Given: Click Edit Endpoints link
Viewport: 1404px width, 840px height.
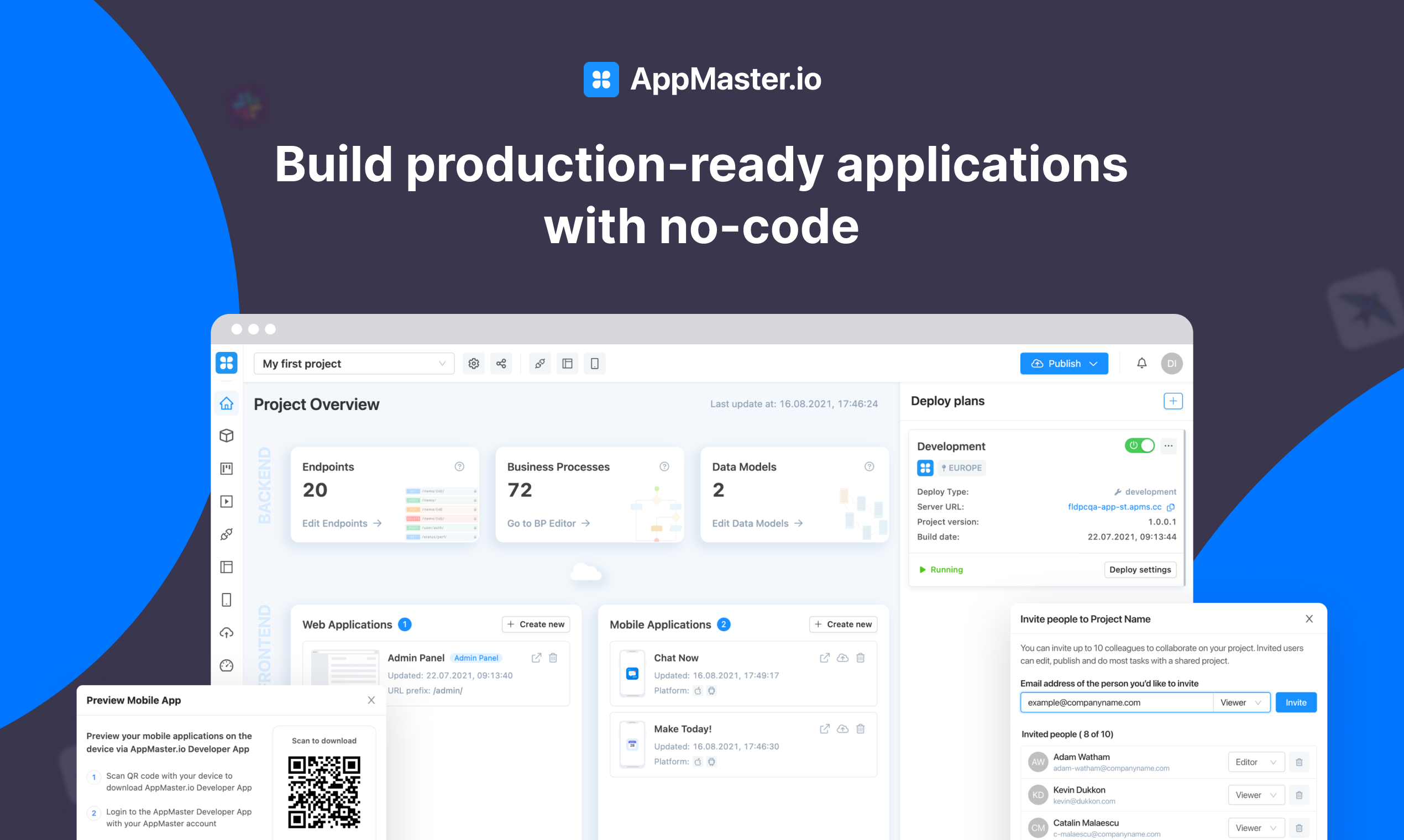Looking at the screenshot, I should (342, 523).
